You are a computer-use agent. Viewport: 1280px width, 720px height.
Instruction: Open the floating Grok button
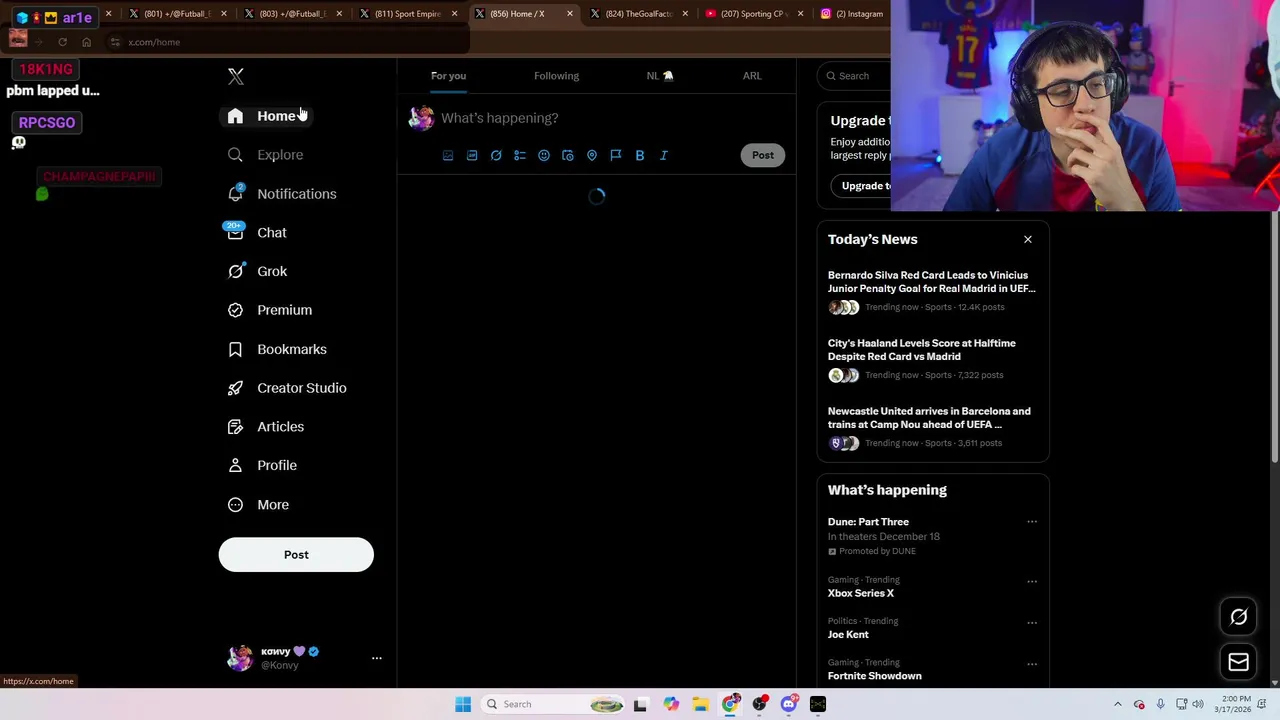[x=1238, y=617]
